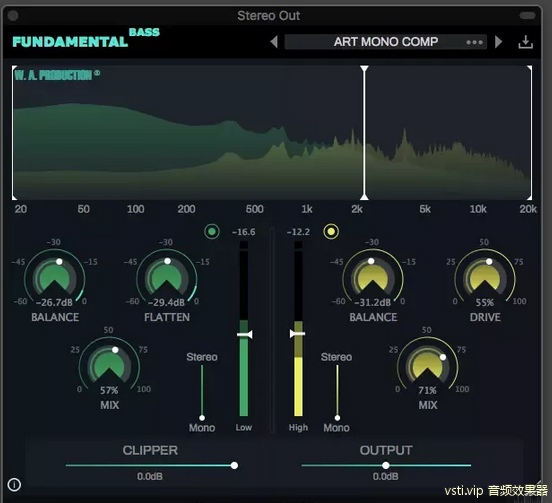The image size is (552, 503).
Task: Click the save preset download icon
Action: (x=525, y=42)
